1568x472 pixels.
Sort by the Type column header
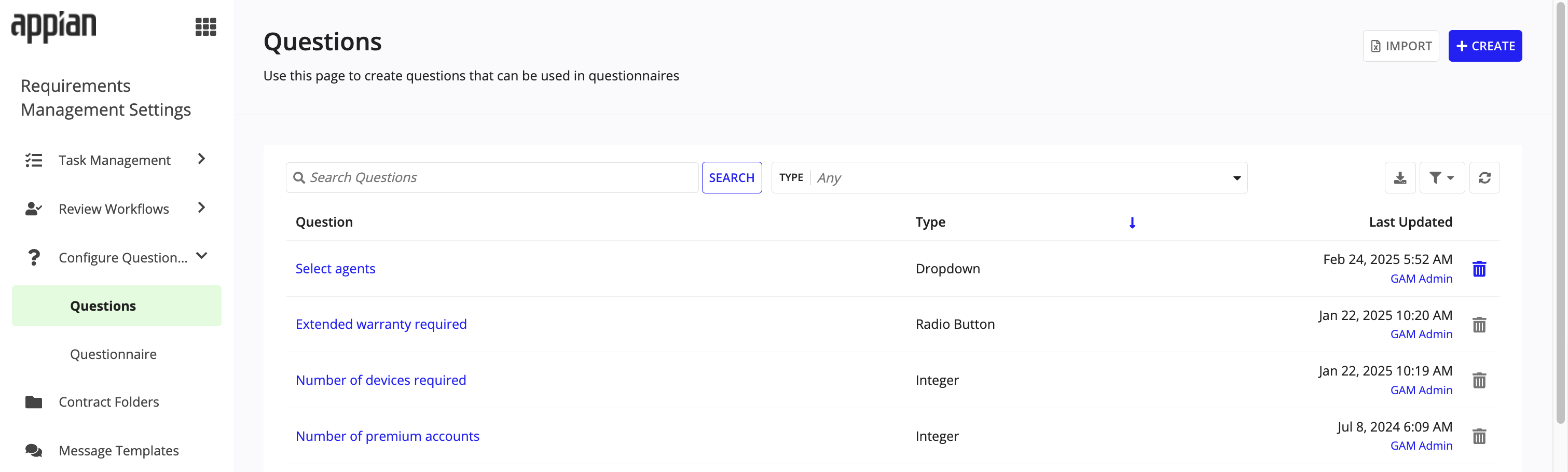930,222
